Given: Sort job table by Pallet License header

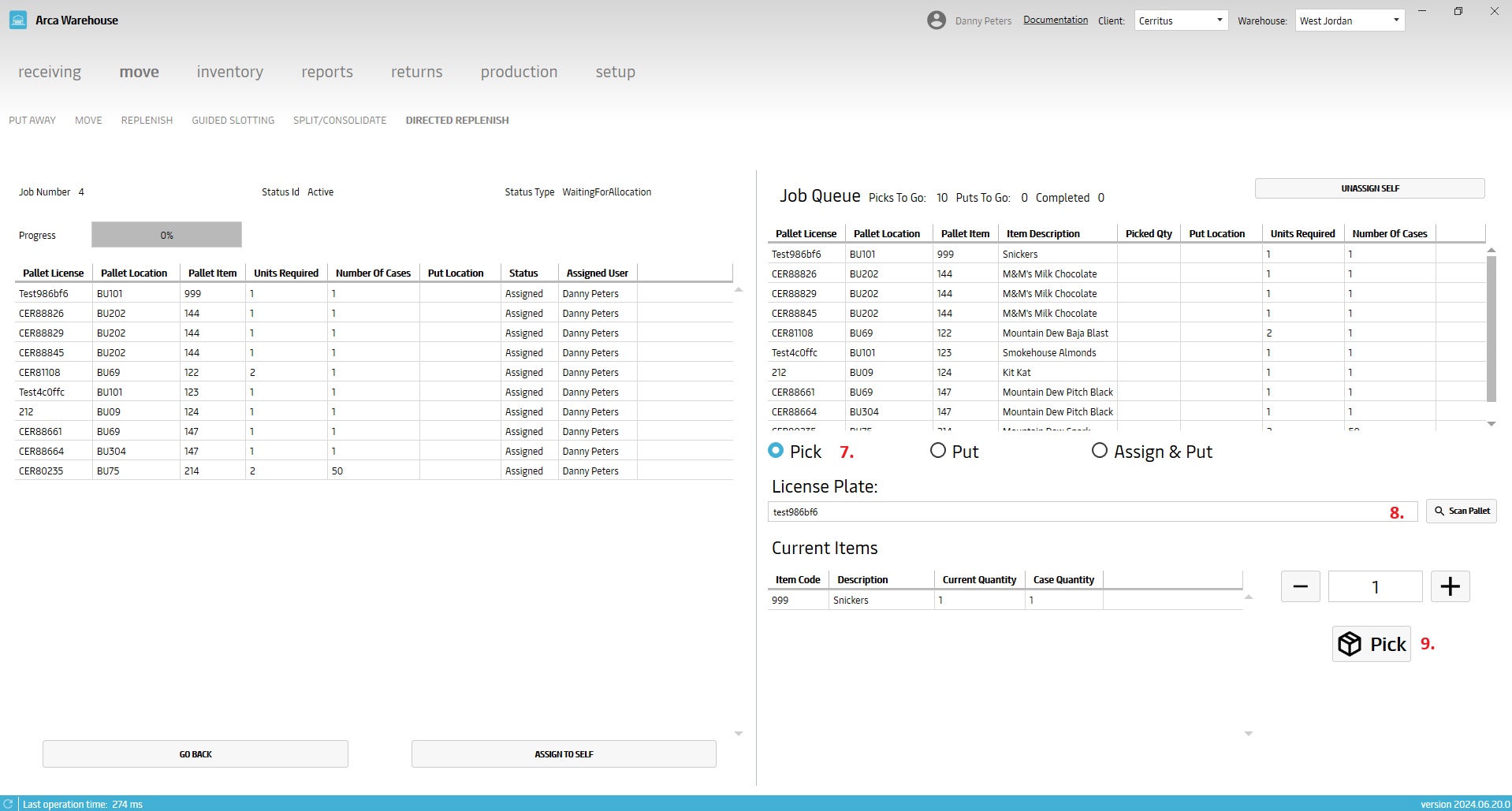Looking at the screenshot, I should [54, 273].
